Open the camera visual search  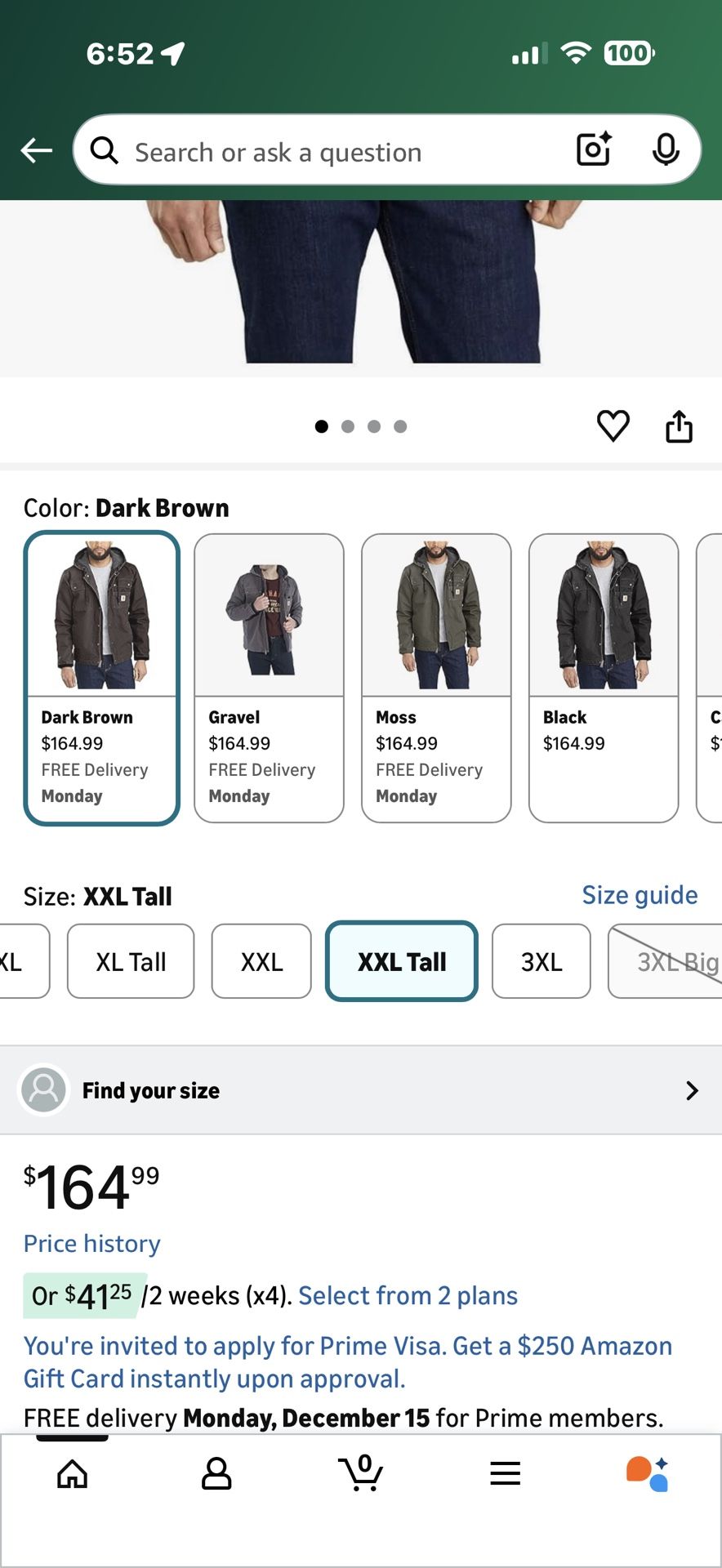592,149
